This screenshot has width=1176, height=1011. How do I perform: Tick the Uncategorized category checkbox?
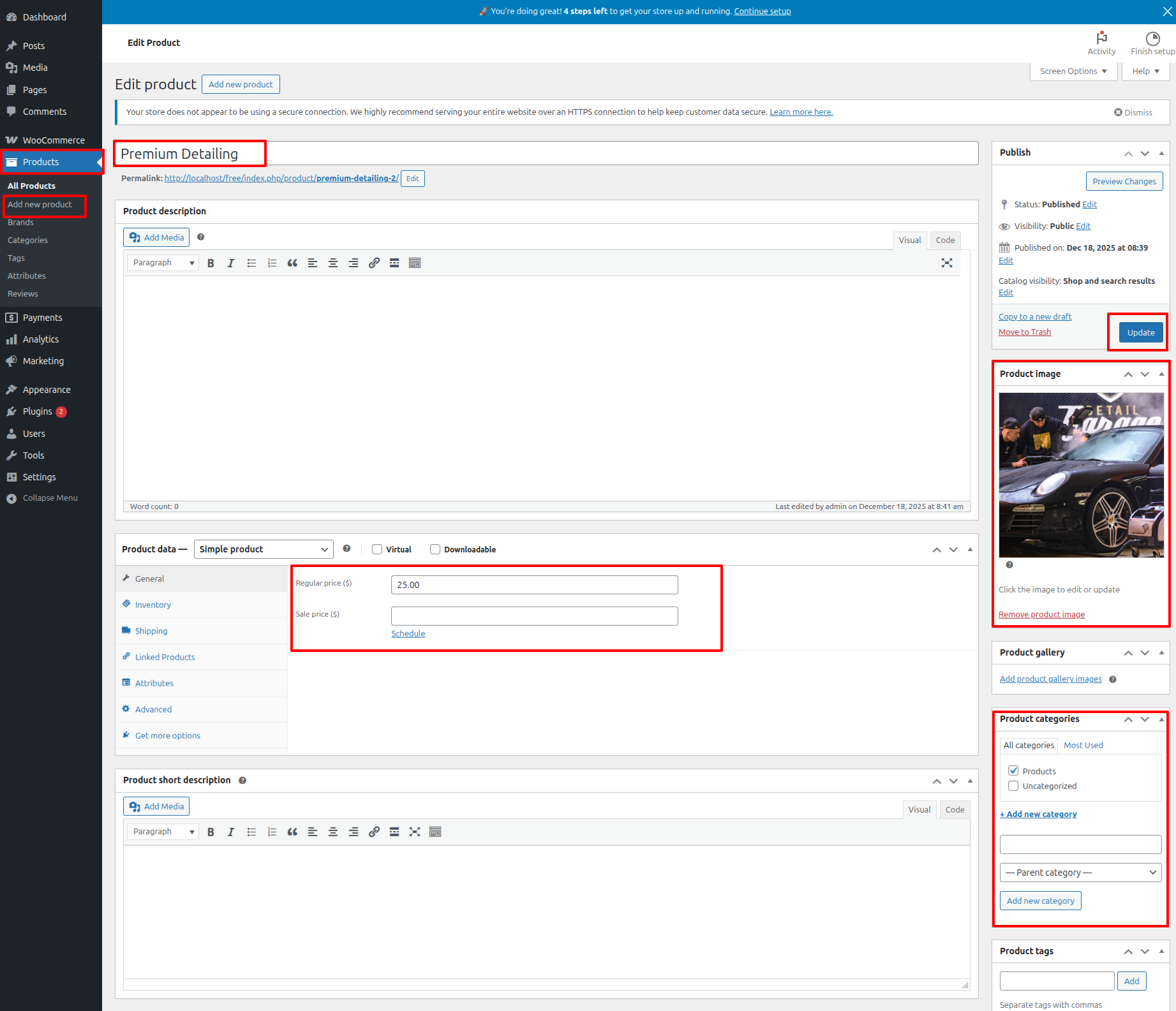(x=1013, y=786)
